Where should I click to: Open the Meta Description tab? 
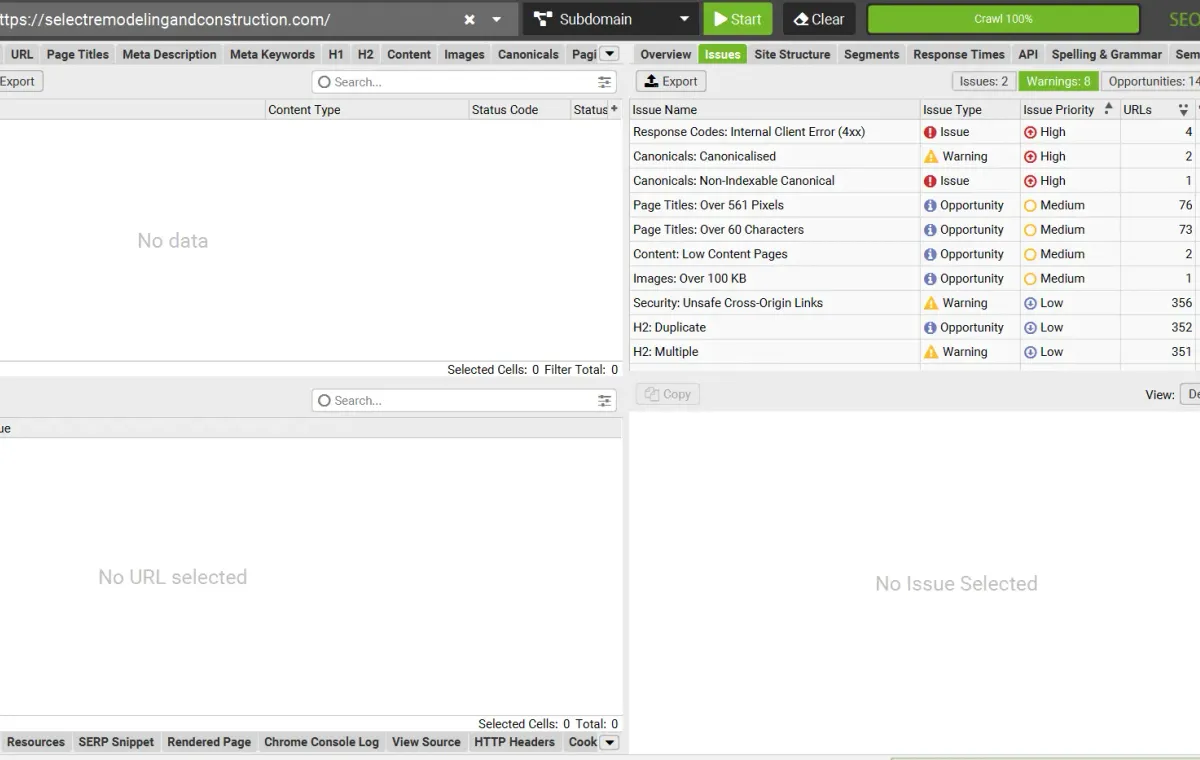(x=169, y=54)
